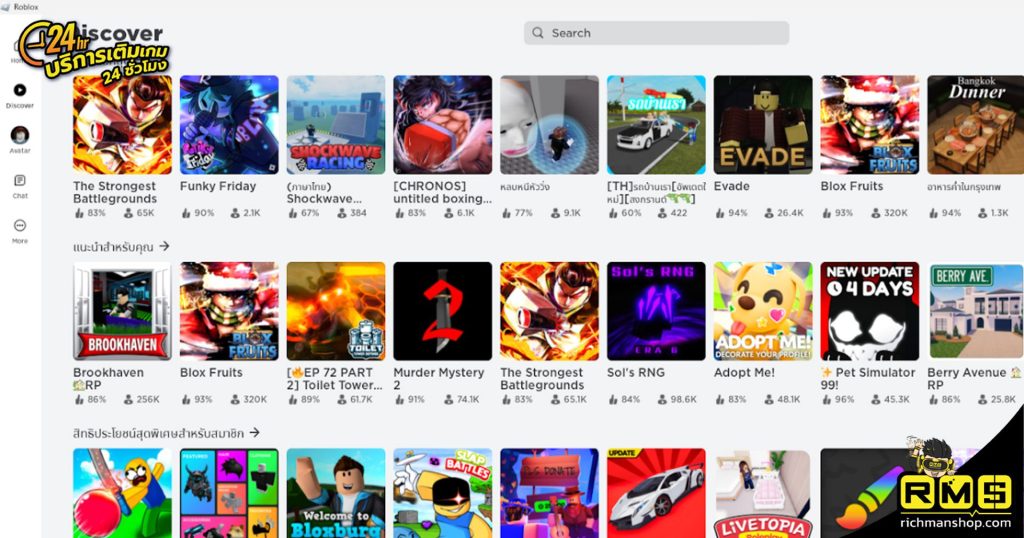Expand the แนะนำสำหรับคุณ section arrow
The width and height of the screenshot is (1024, 538).
[x=164, y=246]
